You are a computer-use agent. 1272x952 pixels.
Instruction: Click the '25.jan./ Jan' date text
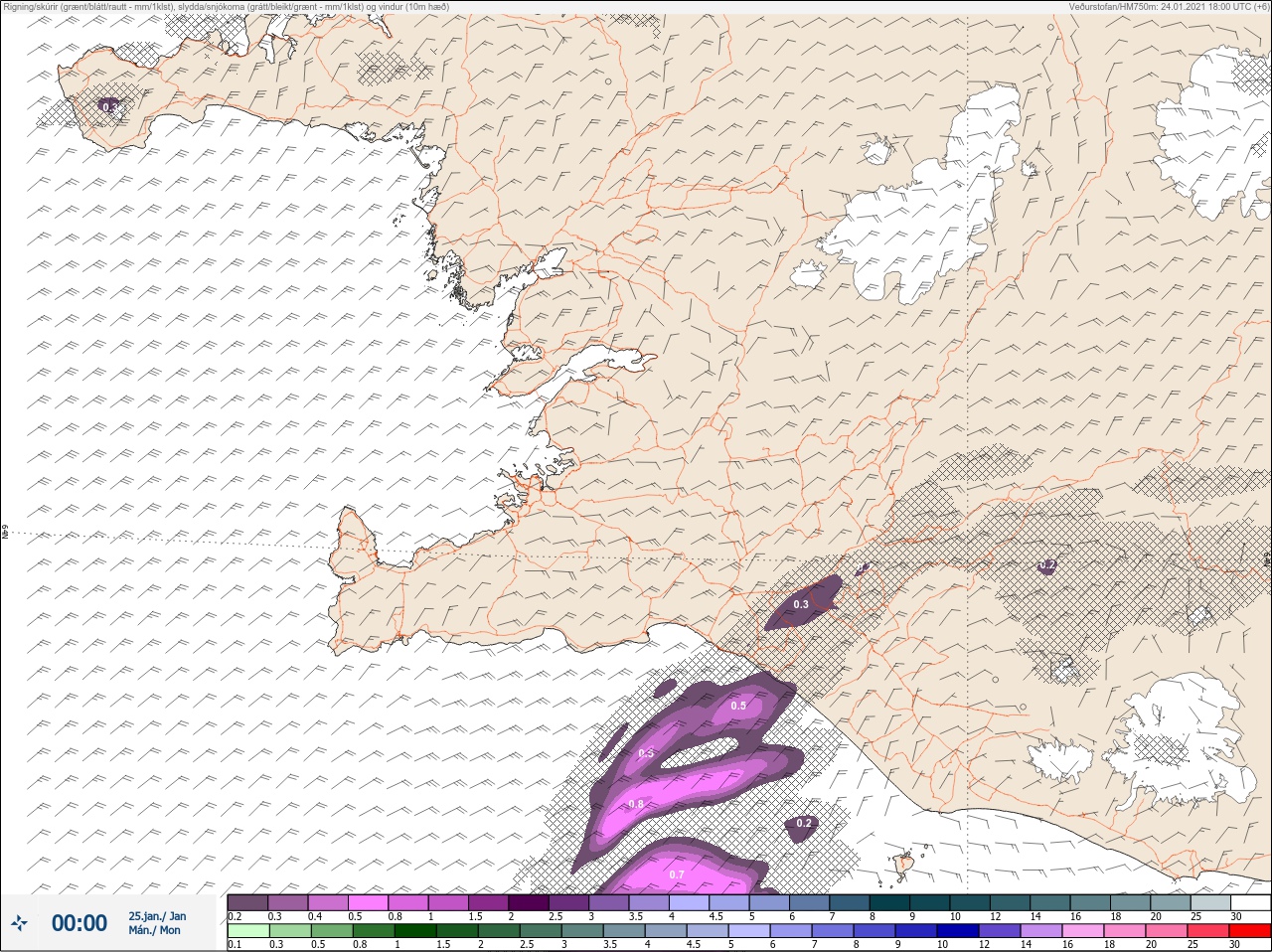(157, 916)
